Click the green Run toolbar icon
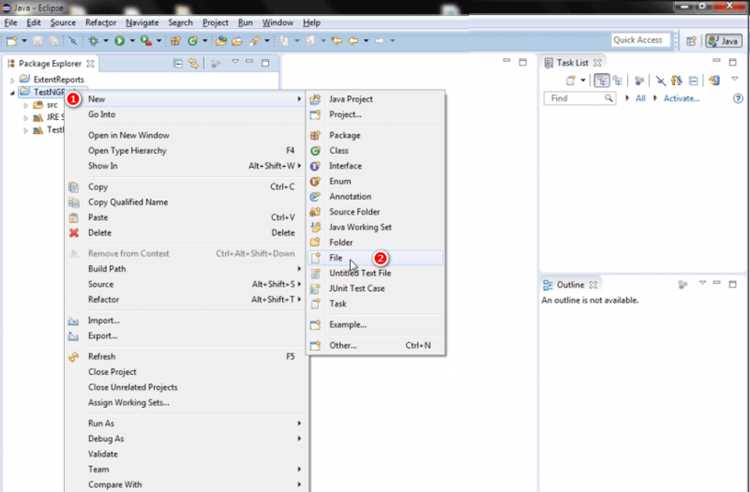Screen dimensions: 750x492 point(120,41)
